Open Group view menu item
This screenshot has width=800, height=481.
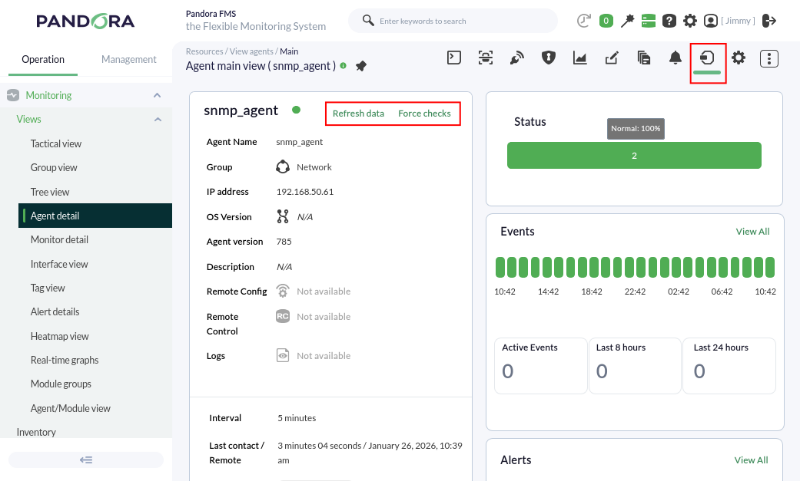pyautogui.click(x=54, y=167)
